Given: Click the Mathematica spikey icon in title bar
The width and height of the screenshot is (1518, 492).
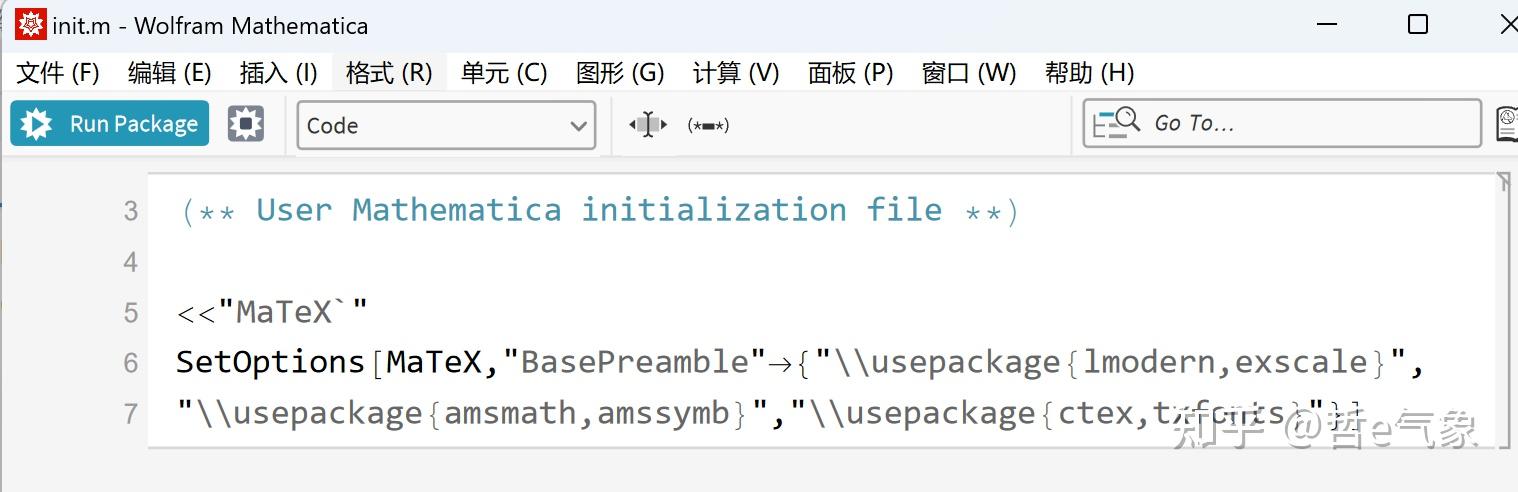Looking at the screenshot, I should (x=31, y=25).
